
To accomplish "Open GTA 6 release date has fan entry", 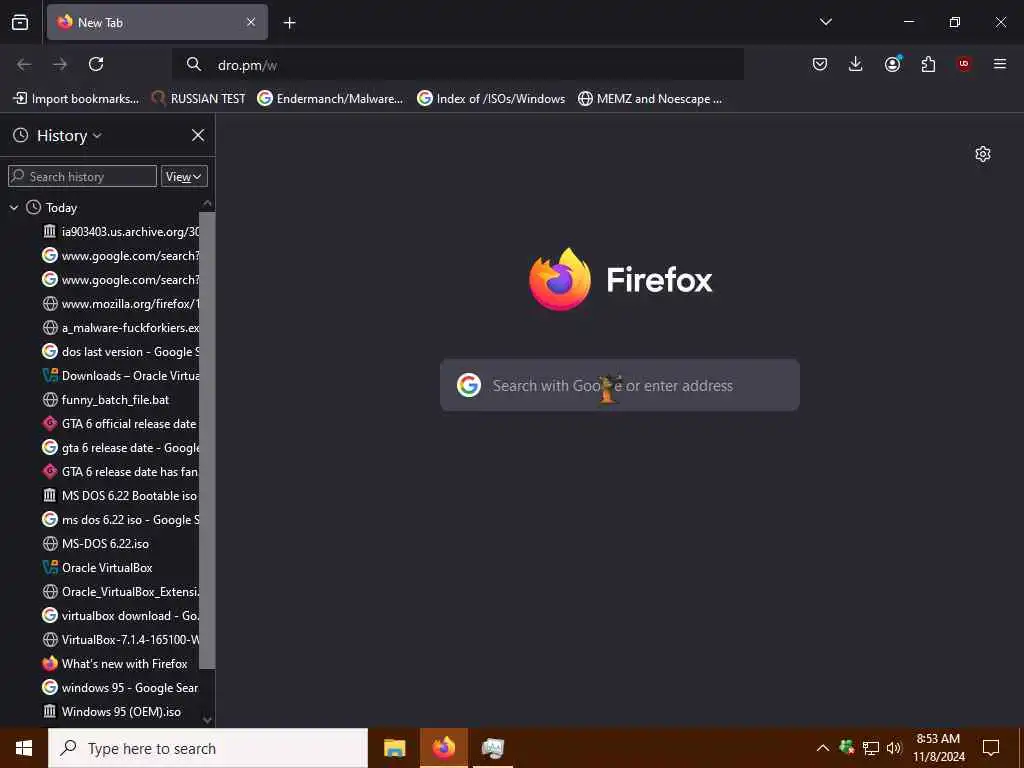I will 120,472.
